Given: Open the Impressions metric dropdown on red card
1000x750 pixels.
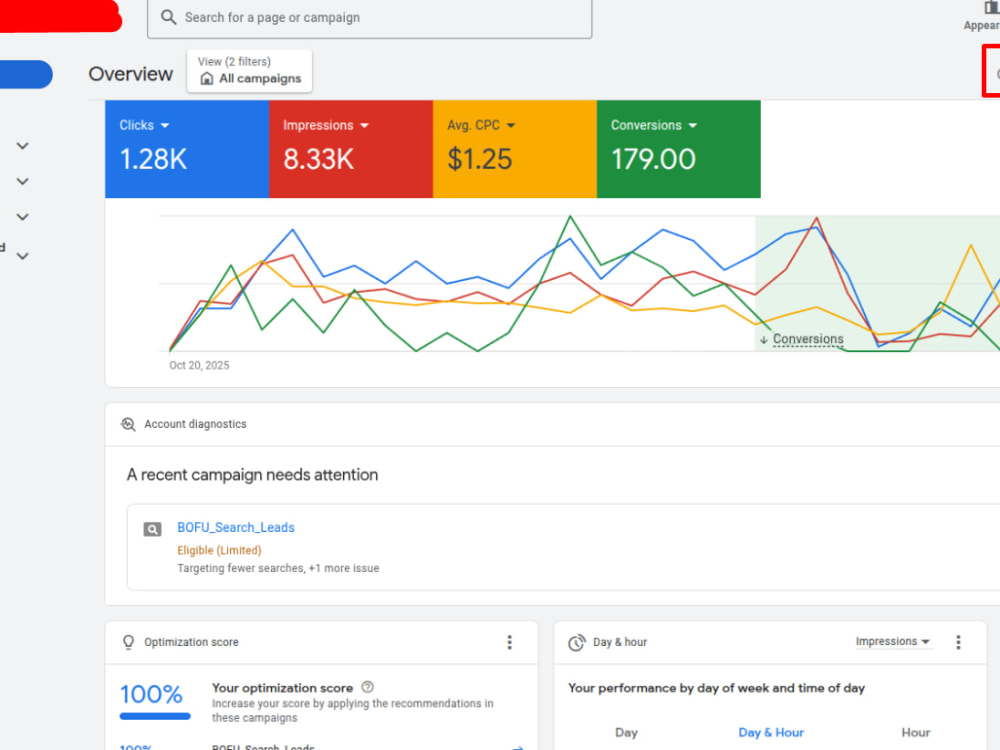Looking at the screenshot, I should tap(326, 125).
